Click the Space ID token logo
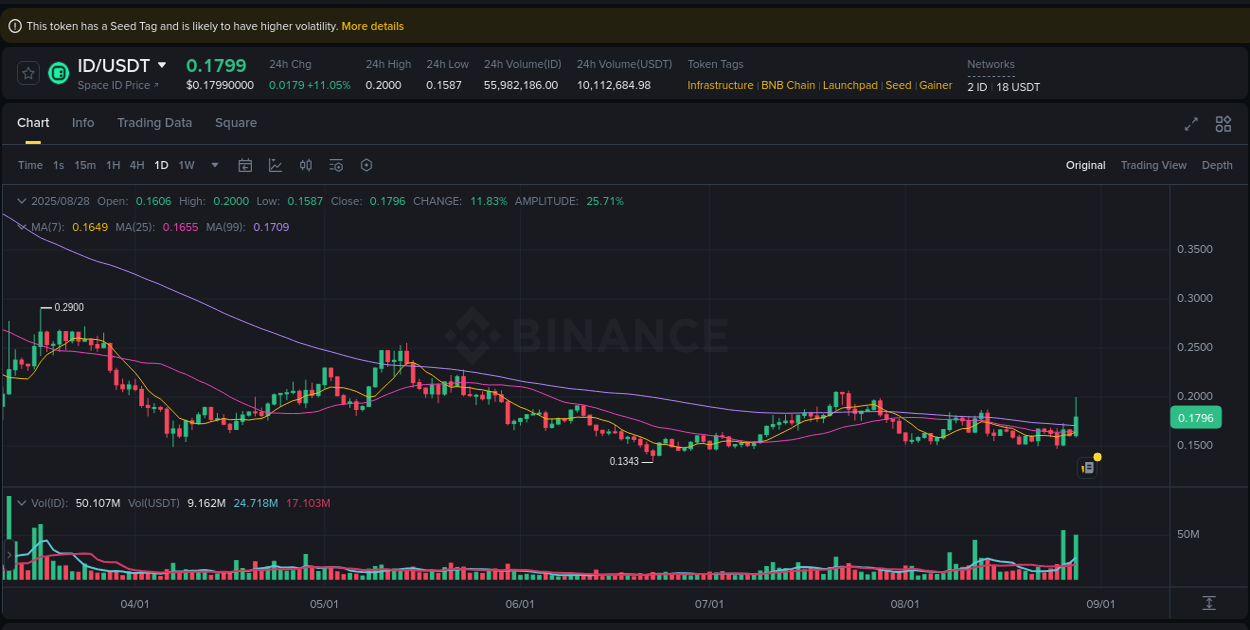The width and height of the screenshot is (1250, 630). [x=58, y=72]
